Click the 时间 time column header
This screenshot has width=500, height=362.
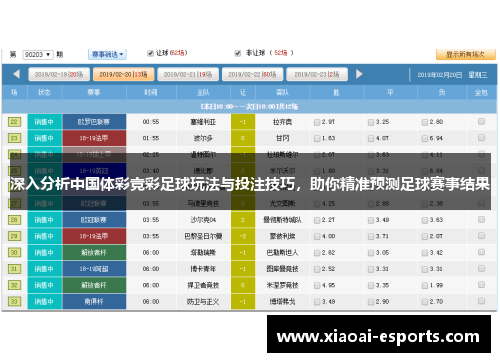pos(151,92)
